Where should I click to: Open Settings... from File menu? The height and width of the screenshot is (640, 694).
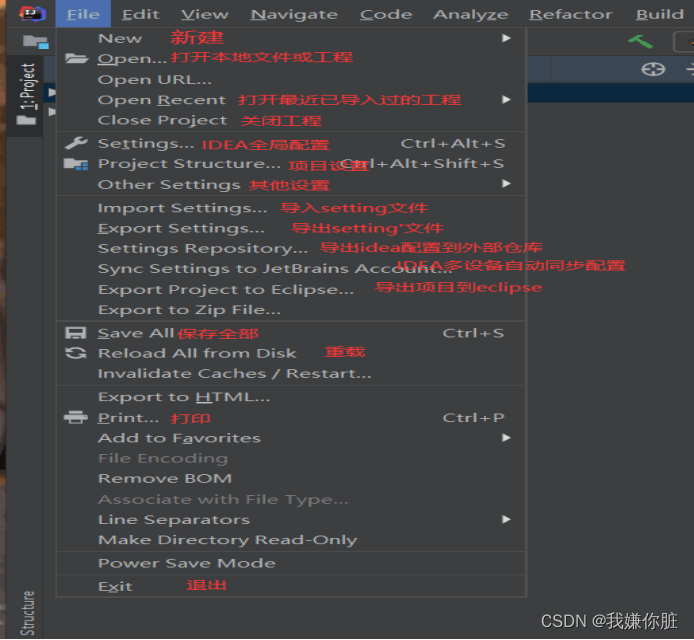click(291, 143)
